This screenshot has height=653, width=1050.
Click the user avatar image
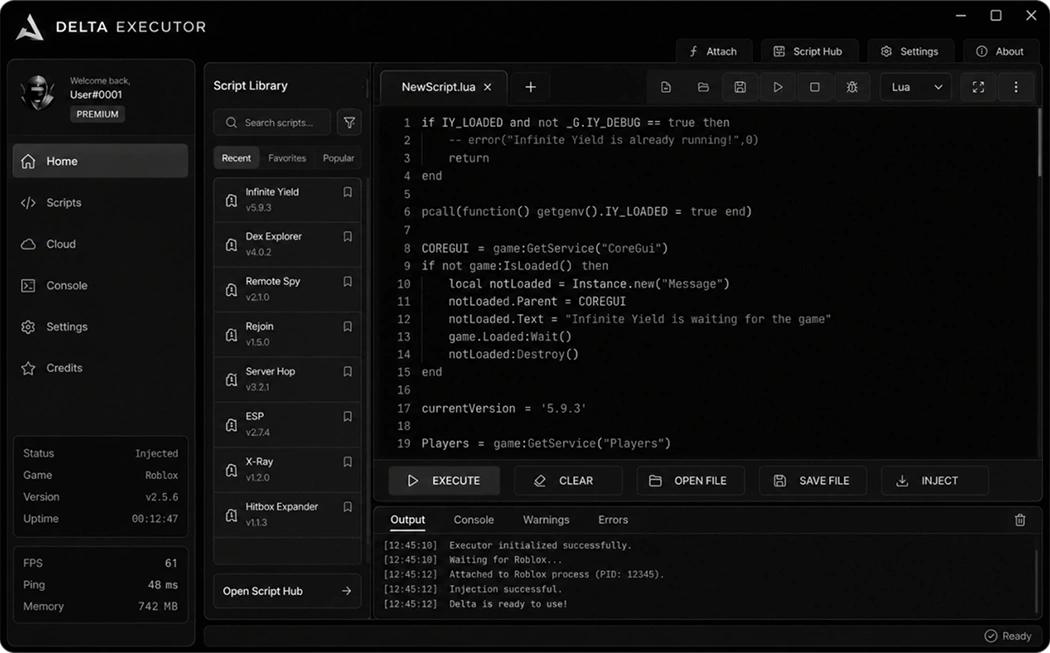click(x=38, y=92)
